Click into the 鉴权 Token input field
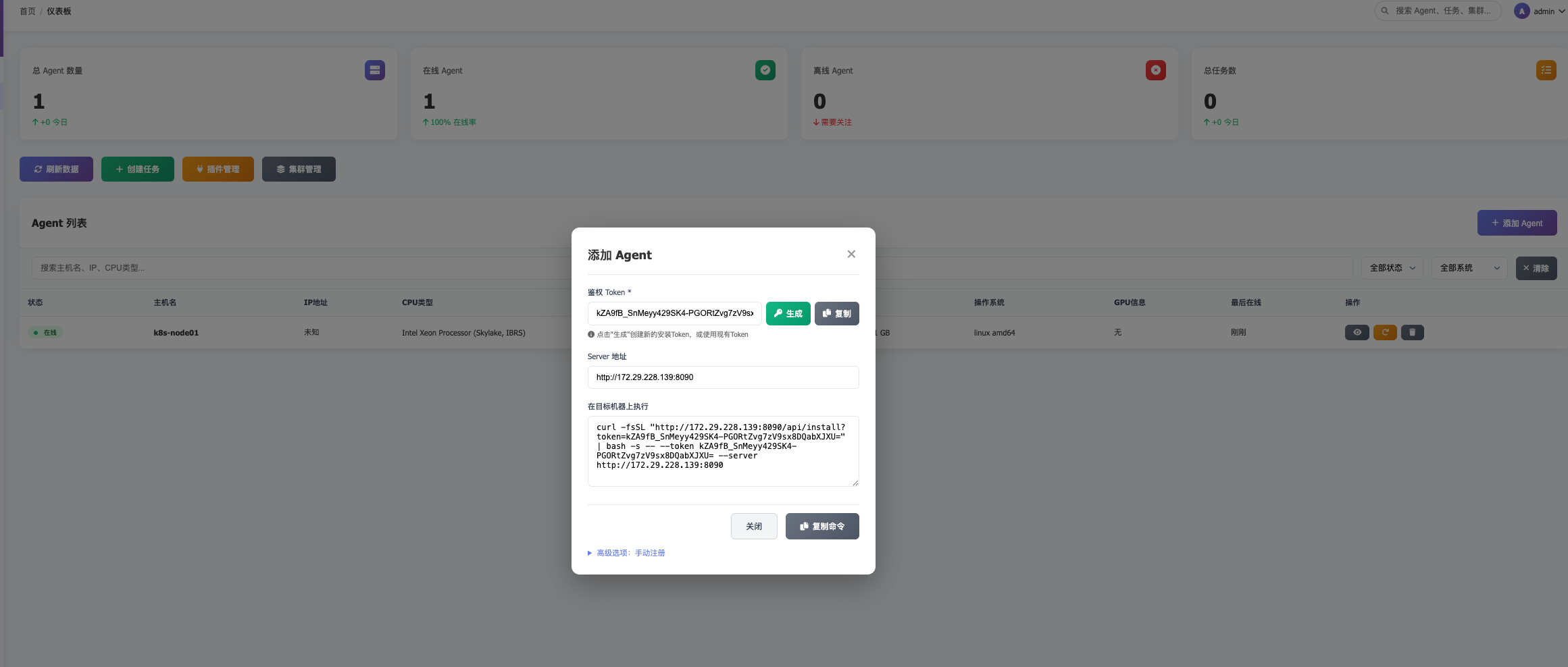 click(674, 313)
